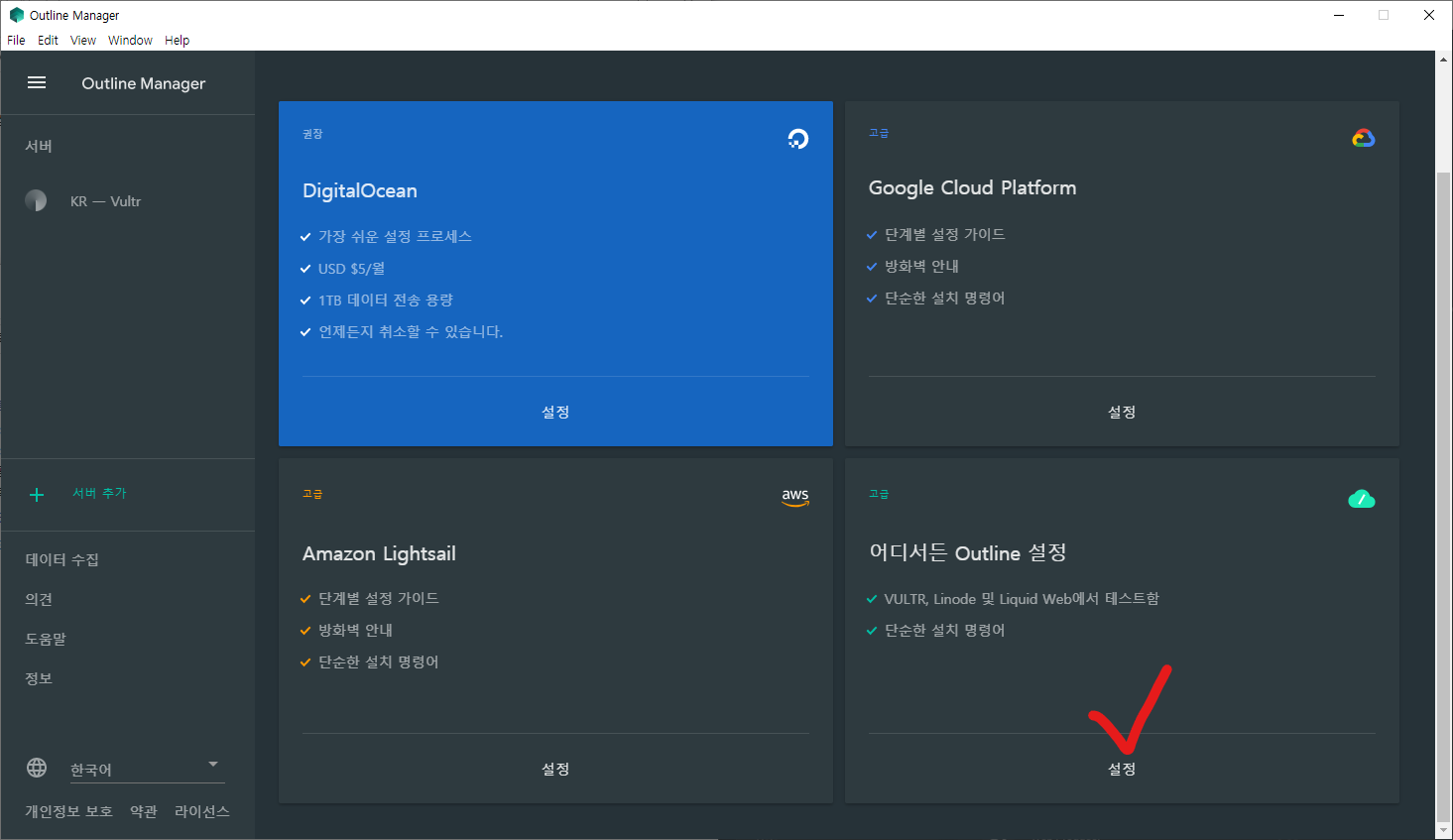The width and height of the screenshot is (1453, 840).
Task: Click the DigitalOcean logo icon
Action: pos(797,139)
